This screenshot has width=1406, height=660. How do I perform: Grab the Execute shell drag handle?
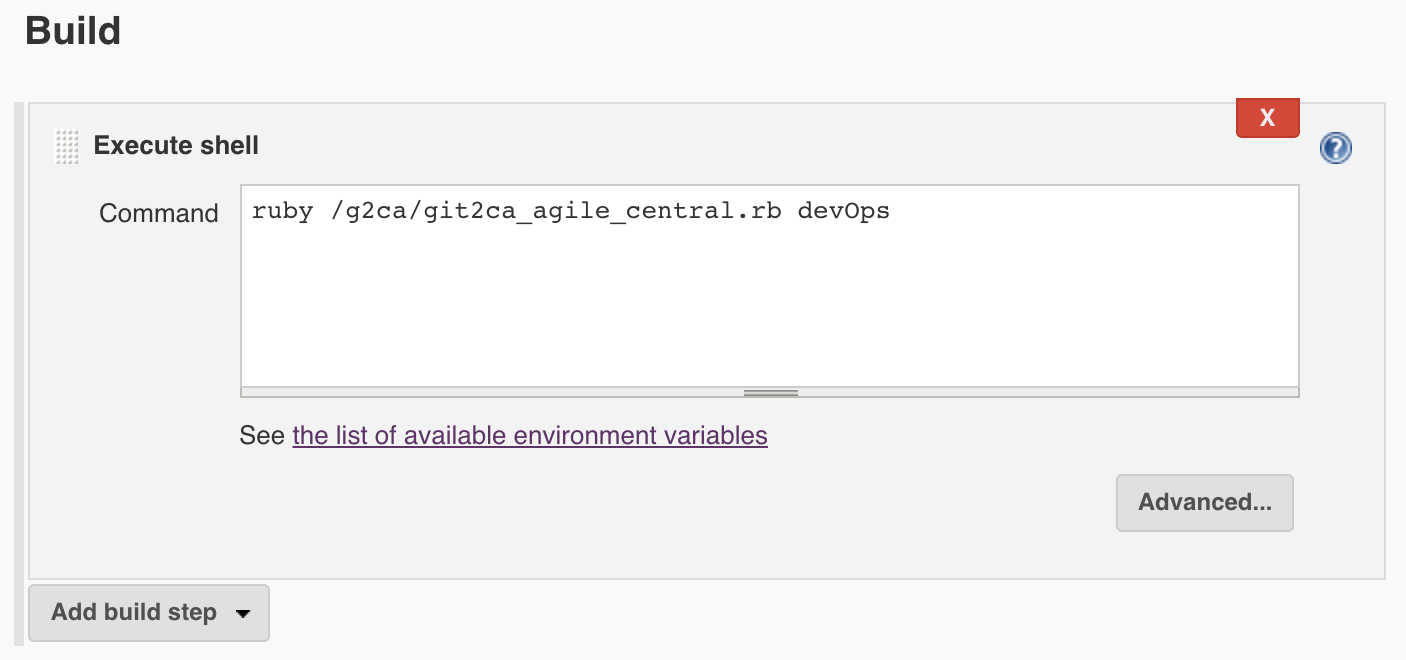[66, 147]
